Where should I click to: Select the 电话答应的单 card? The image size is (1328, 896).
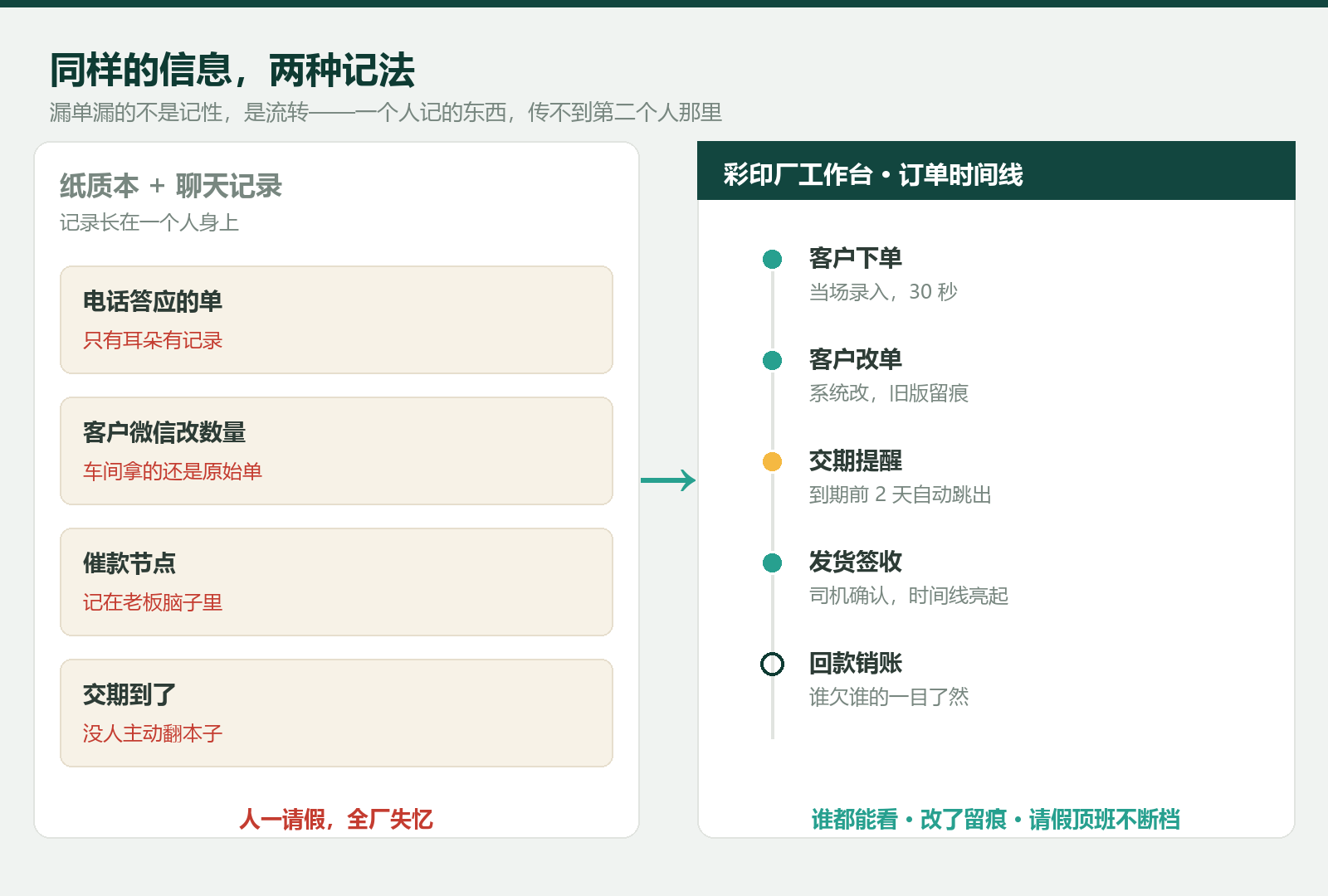pyautogui.click(x=336, y=320)
